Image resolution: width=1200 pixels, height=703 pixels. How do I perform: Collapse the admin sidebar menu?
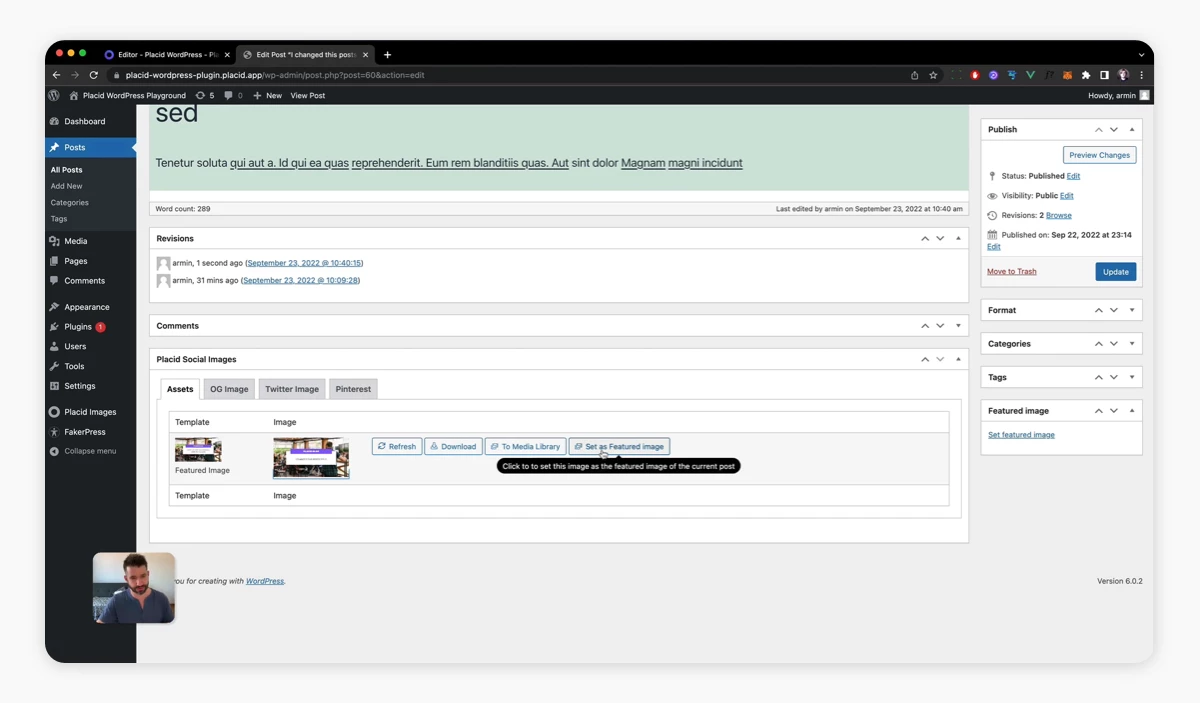pyautogui.click(x=90, y=451)
